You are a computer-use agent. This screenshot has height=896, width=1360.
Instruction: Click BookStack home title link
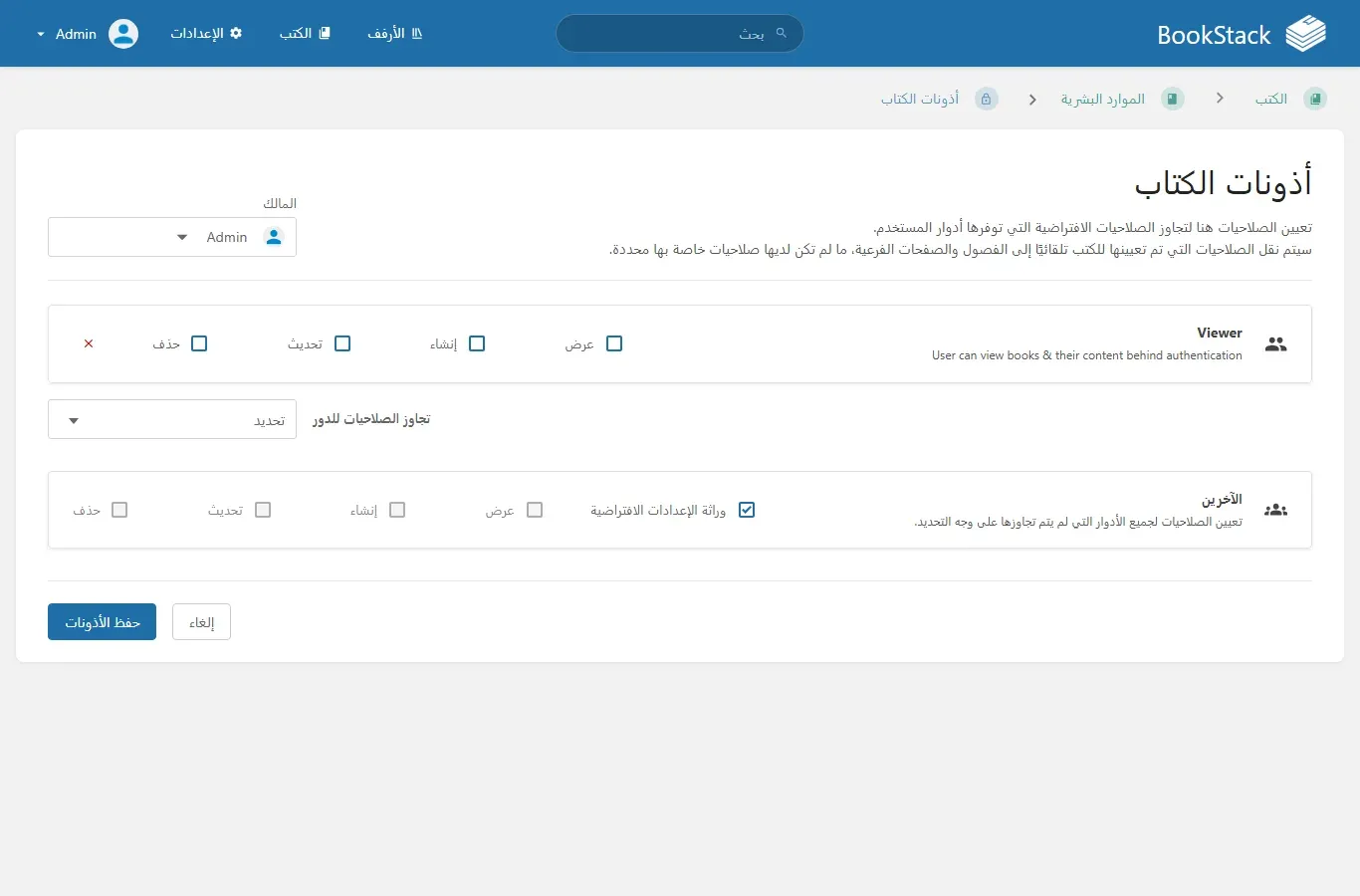click(x=1214, y=35)
